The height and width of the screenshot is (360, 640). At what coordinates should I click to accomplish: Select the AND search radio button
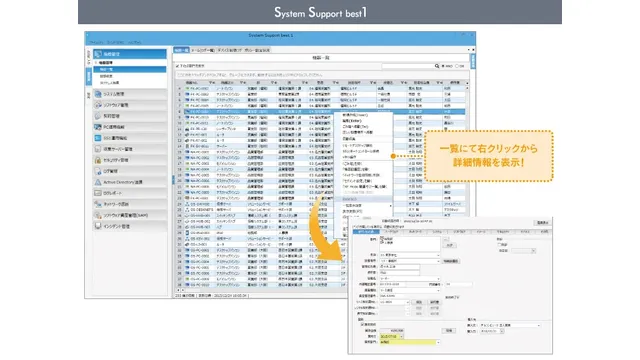(443, 66)
